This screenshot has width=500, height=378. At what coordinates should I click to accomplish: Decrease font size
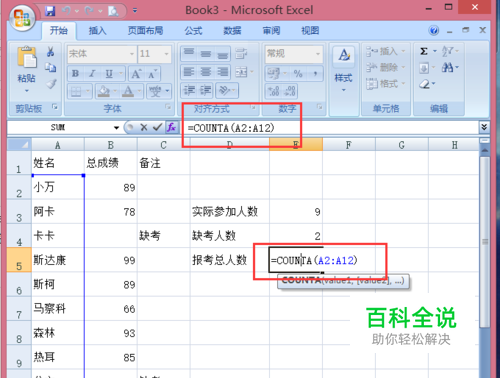(152, 74)
